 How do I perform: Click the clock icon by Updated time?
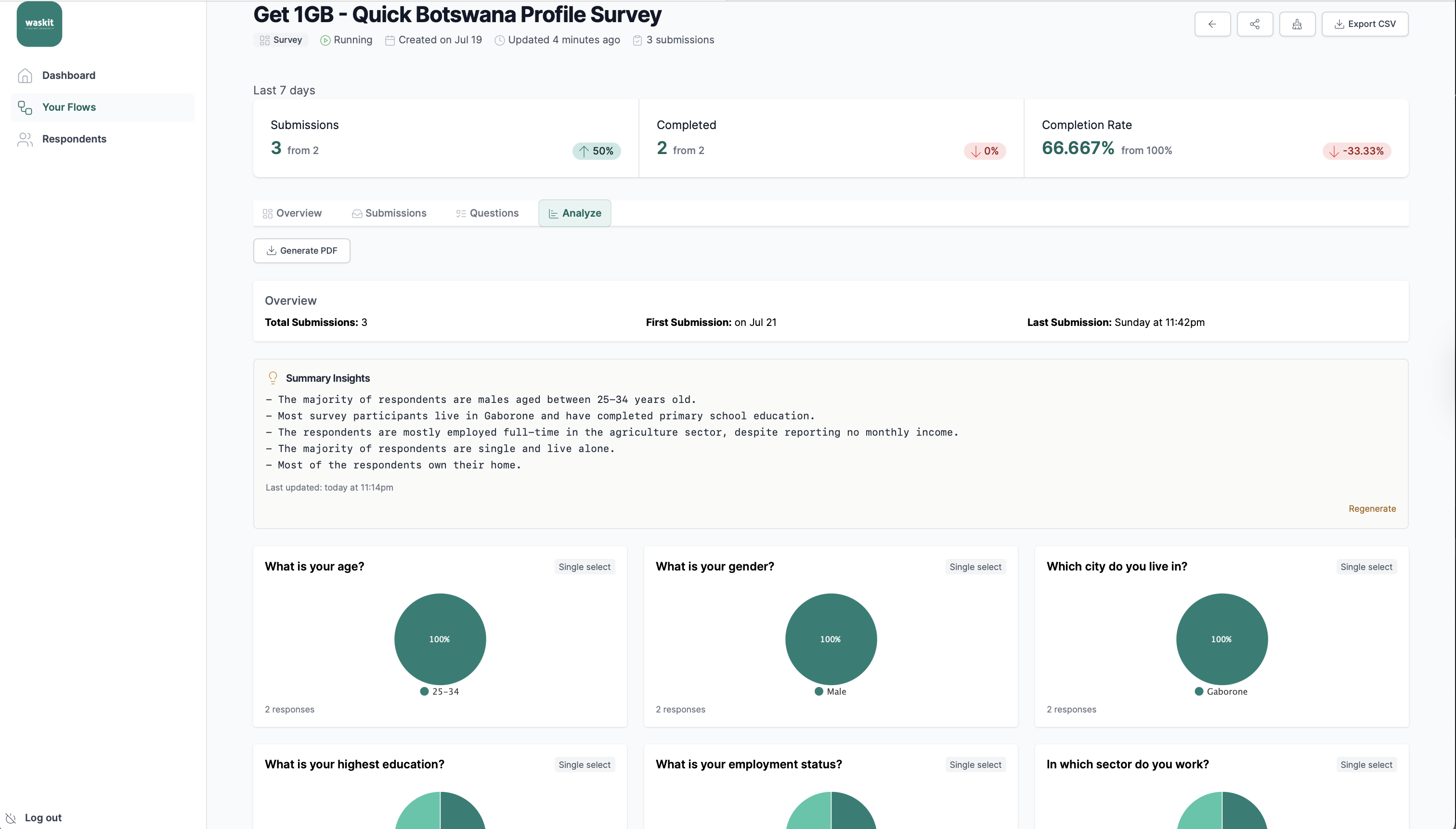499,40
